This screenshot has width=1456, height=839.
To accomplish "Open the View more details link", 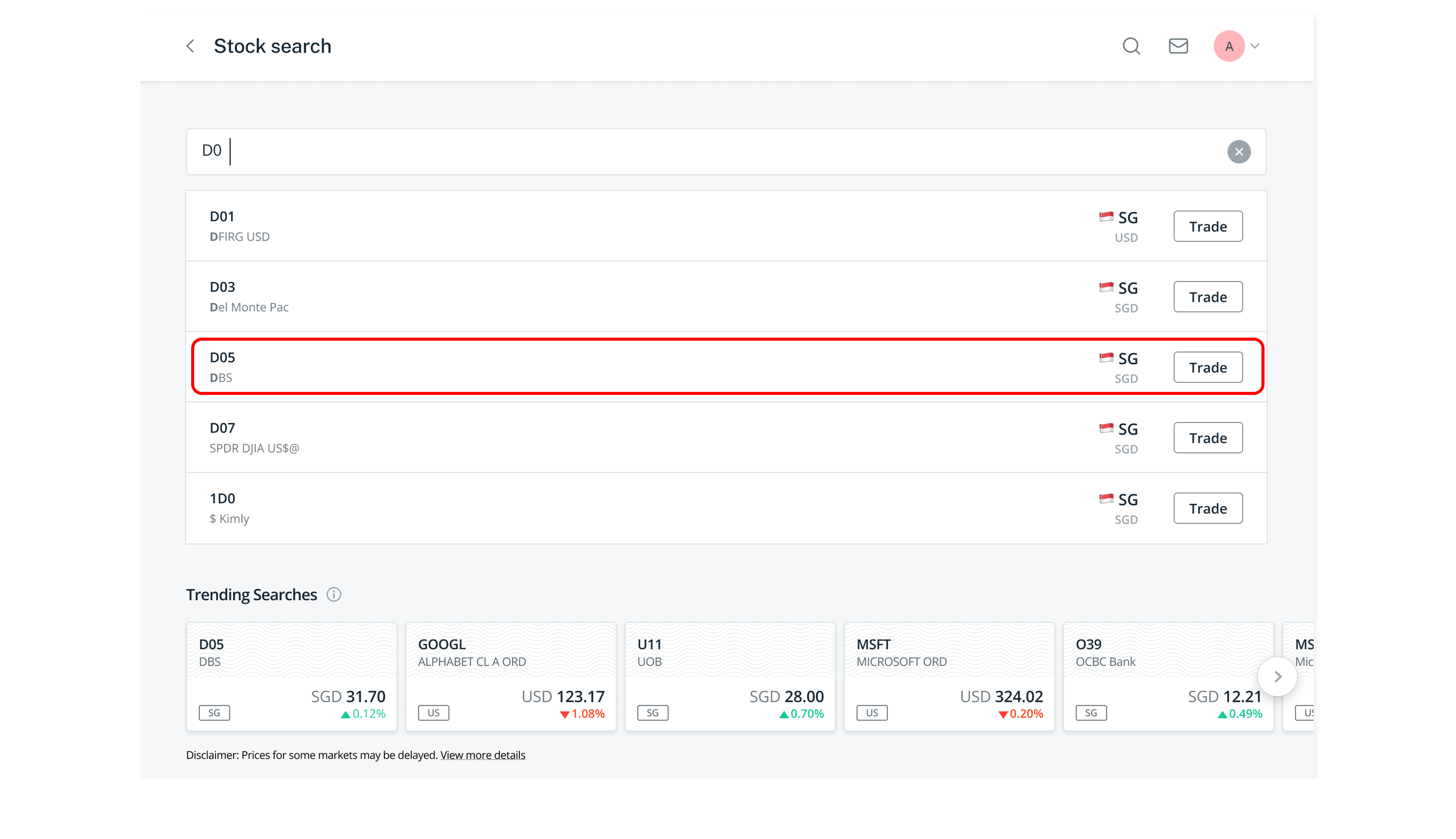I will [483, 755].
